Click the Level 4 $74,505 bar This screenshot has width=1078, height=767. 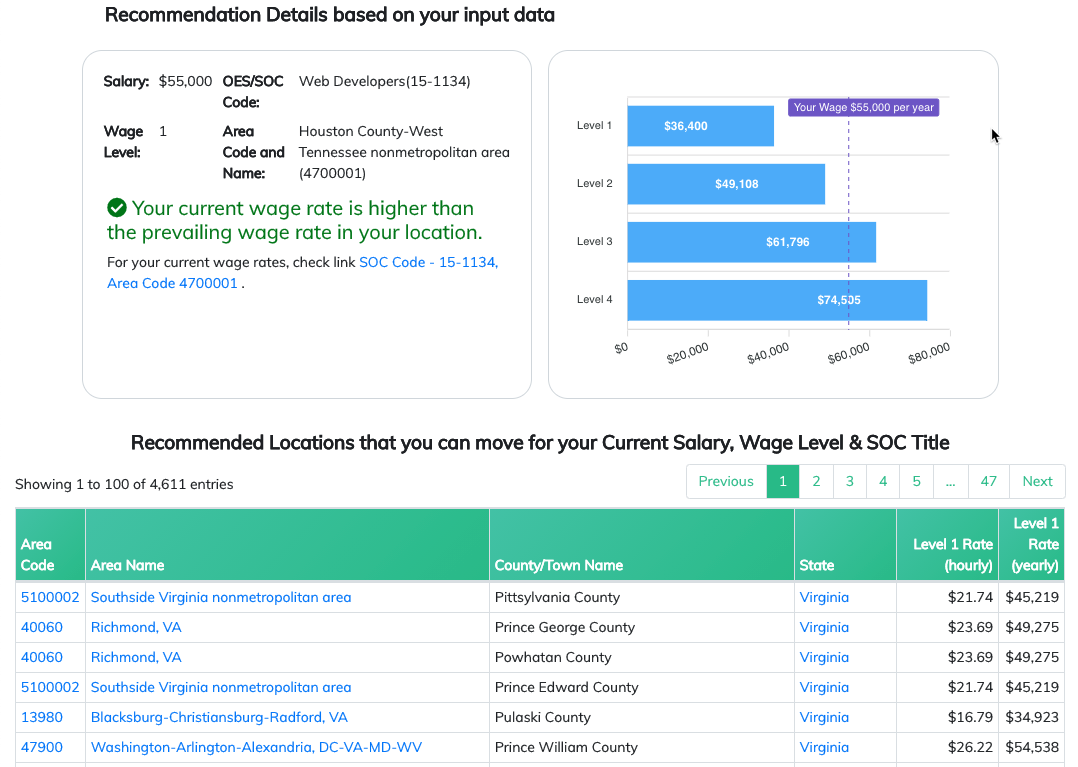(777, 300)
